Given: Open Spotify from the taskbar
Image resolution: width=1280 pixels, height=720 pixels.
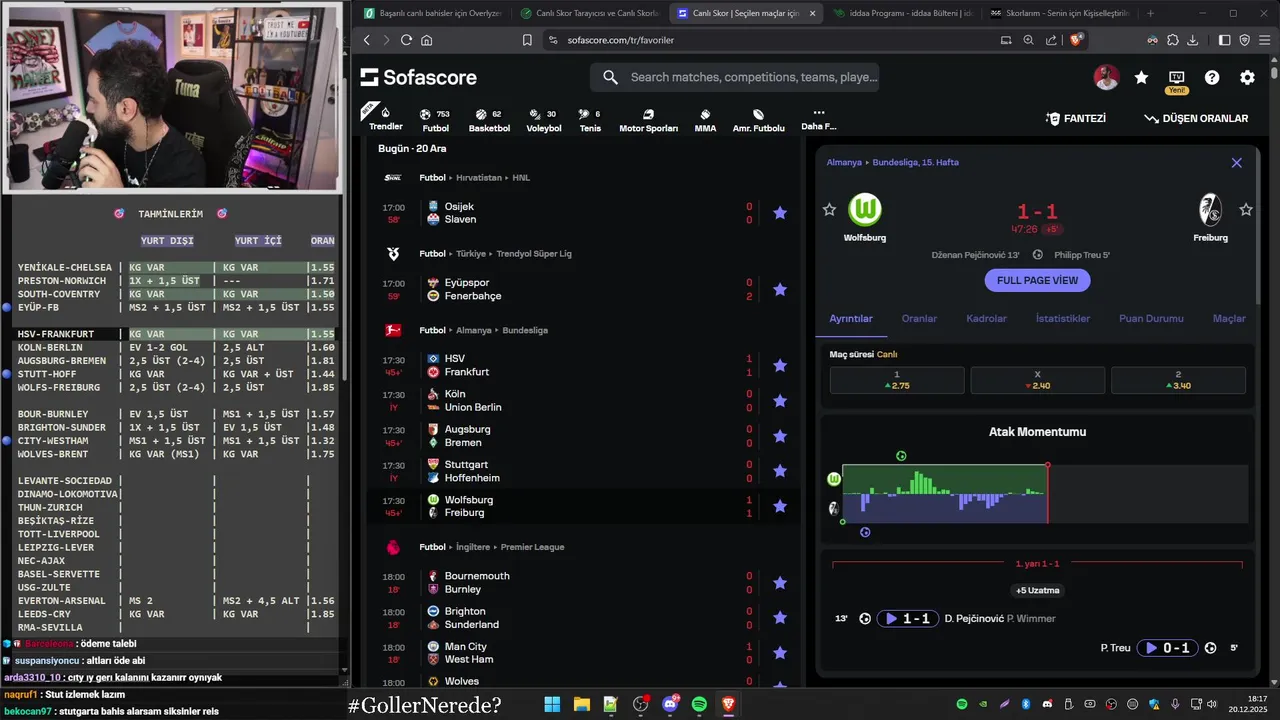Looking at the screenshot, I should tap(699, 705).
